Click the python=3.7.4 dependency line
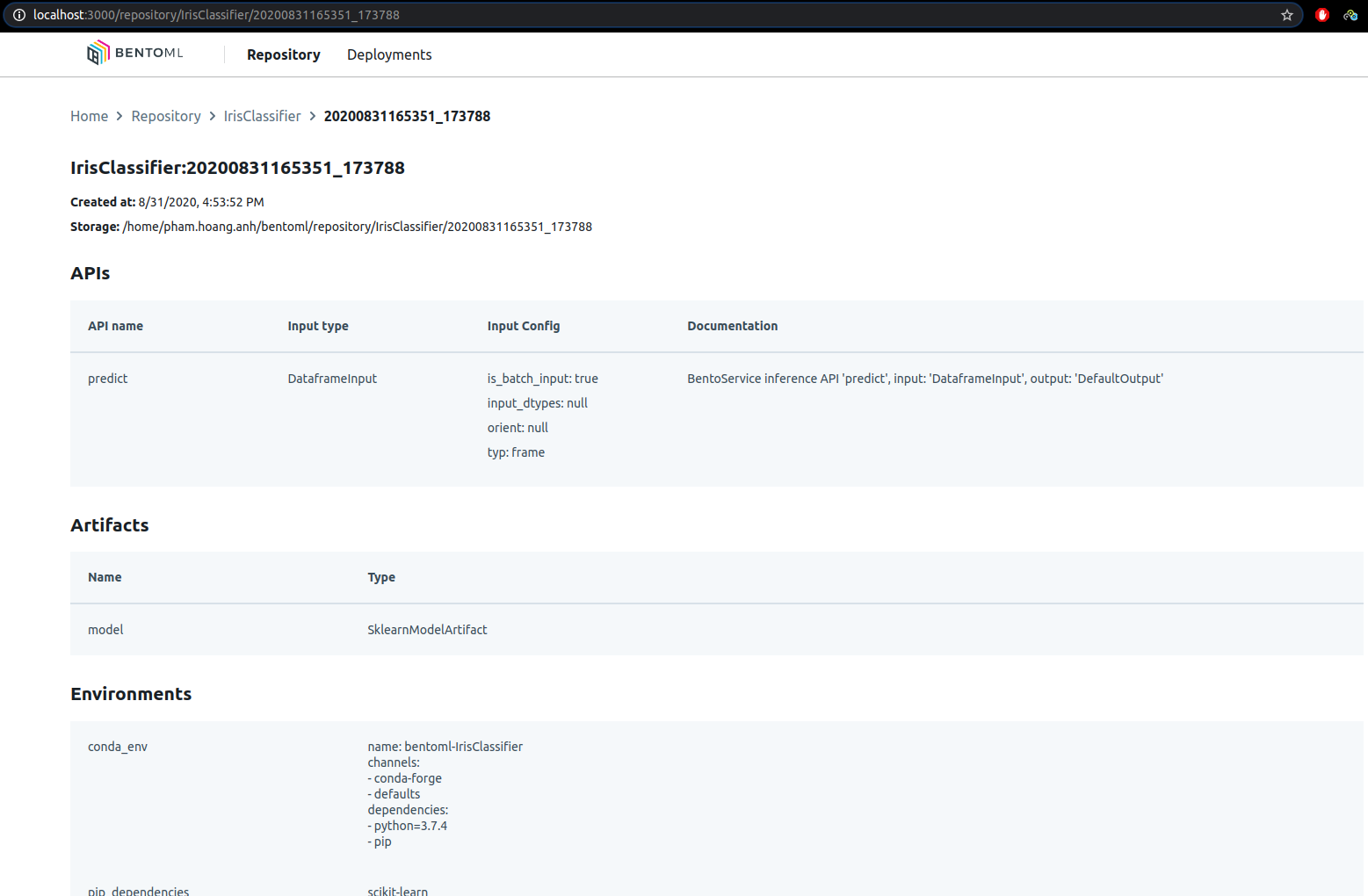This screenshot has height=896, width=1368. [408, 826]
